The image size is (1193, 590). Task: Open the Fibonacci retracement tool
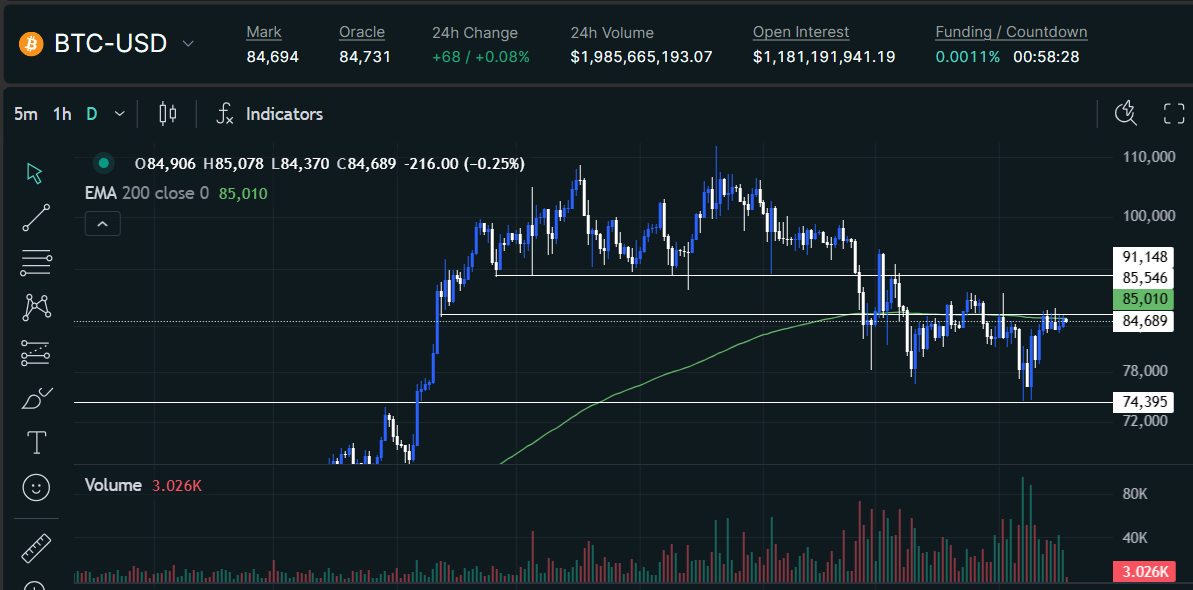[x=36, y=263]
